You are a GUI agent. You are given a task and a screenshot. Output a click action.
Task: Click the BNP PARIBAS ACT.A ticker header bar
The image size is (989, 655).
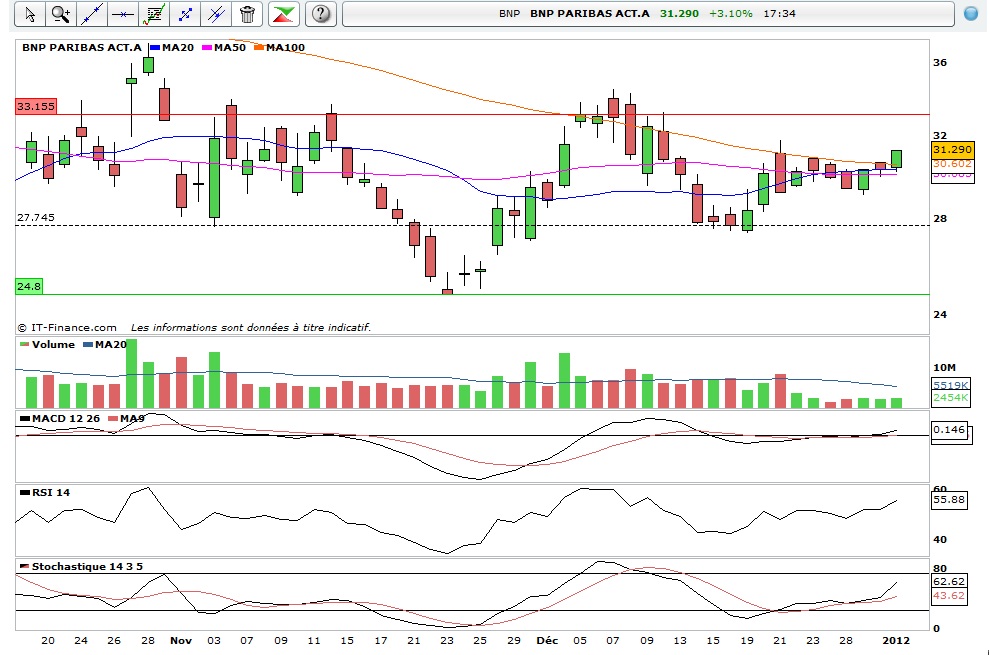point(648,14)
